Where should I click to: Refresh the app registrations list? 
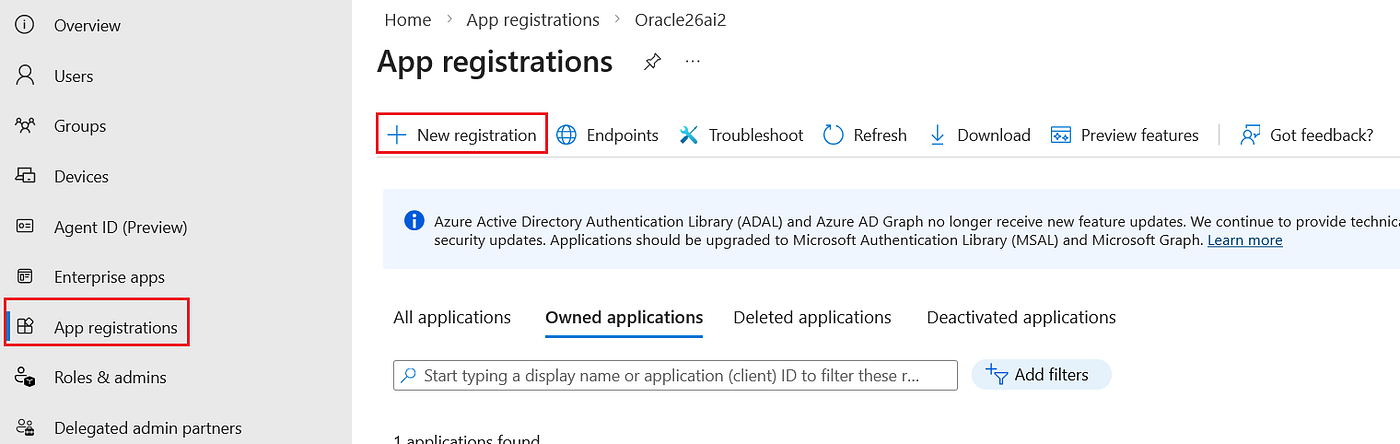(x=865, y=135)
